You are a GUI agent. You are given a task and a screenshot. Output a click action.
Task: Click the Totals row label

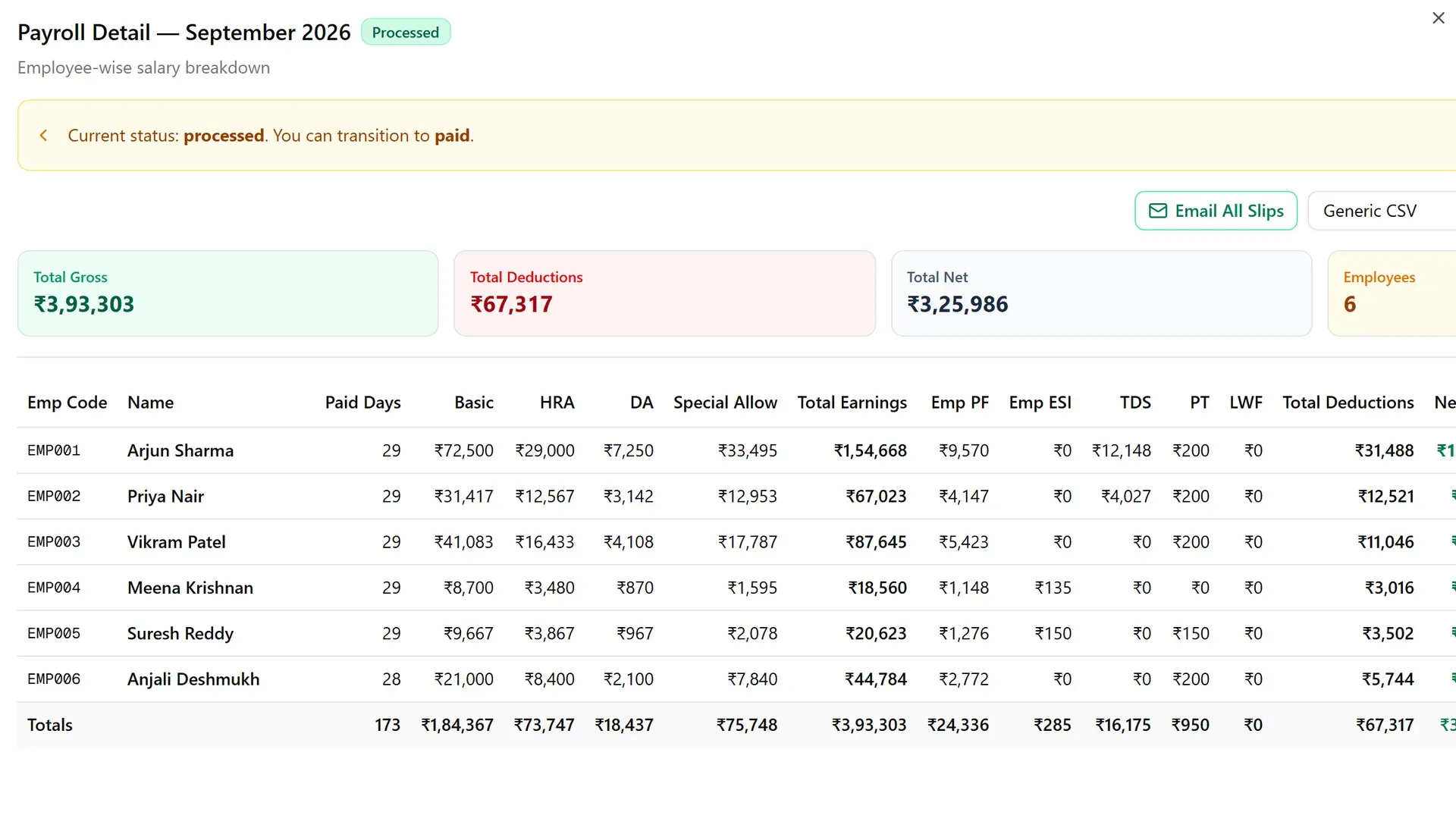(x=50, y=725)
